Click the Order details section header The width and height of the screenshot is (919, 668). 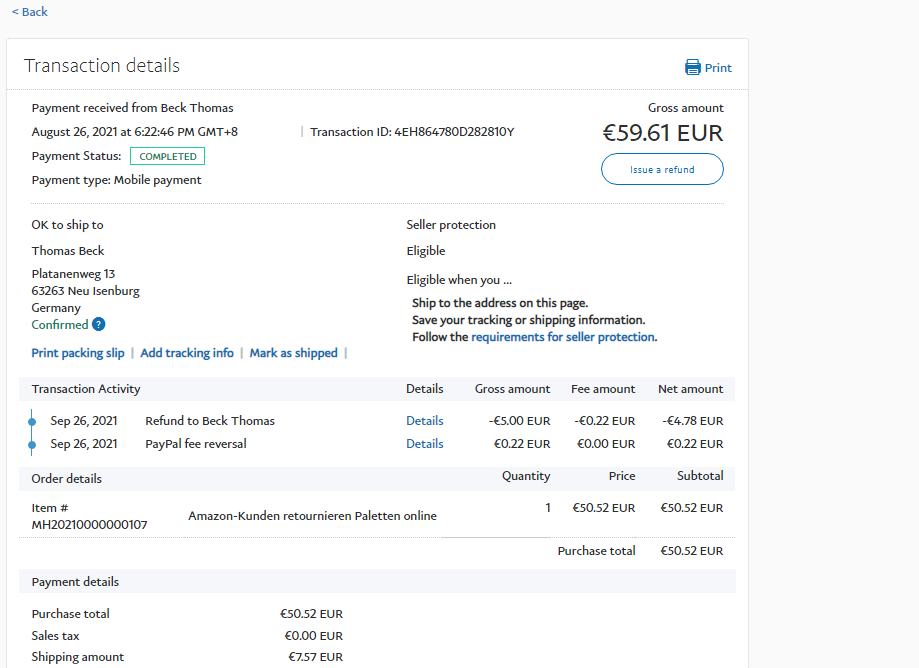pos(66,479)
